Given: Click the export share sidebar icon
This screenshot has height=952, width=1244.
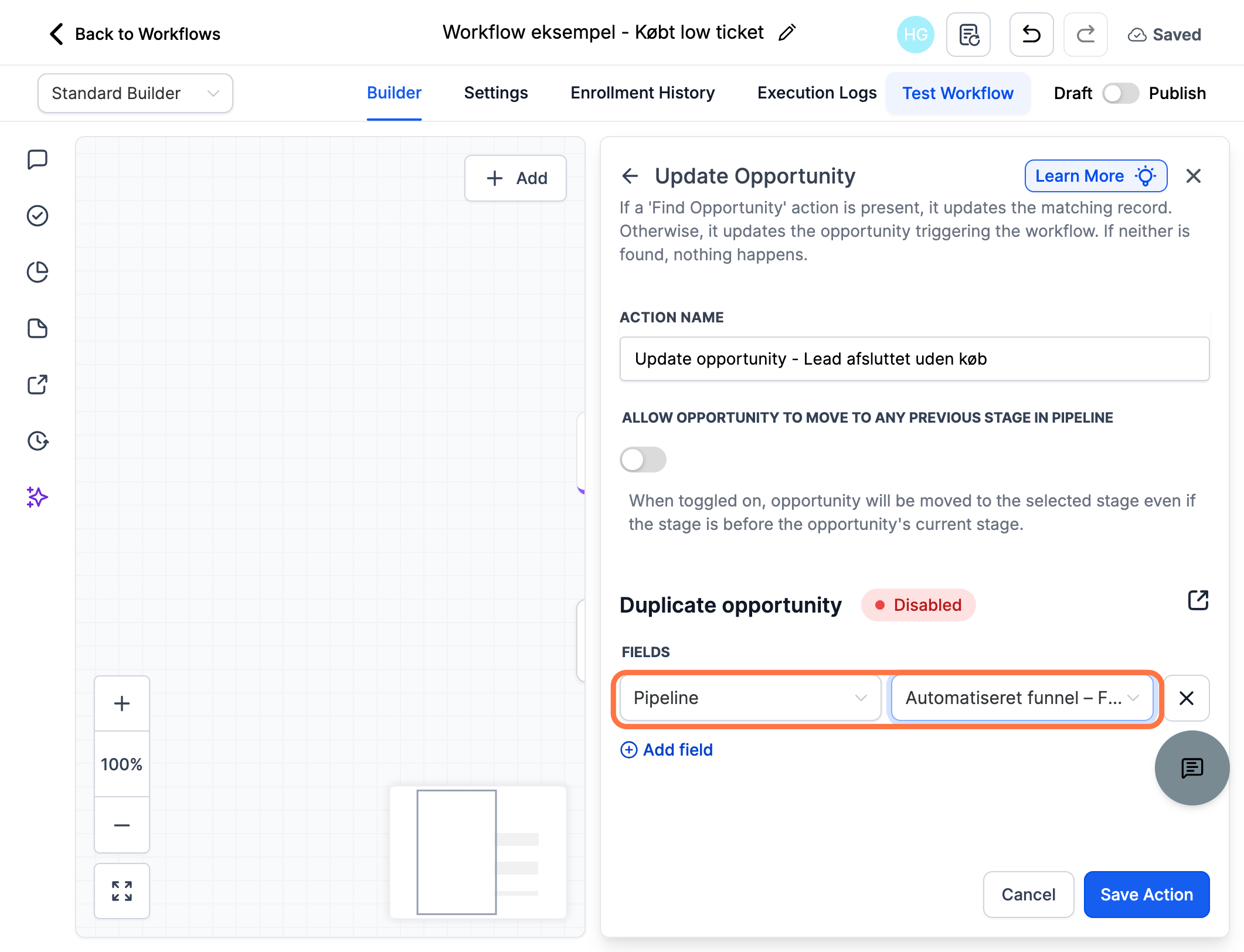Looking at the screenshot, I should click(x=38, y=385).
